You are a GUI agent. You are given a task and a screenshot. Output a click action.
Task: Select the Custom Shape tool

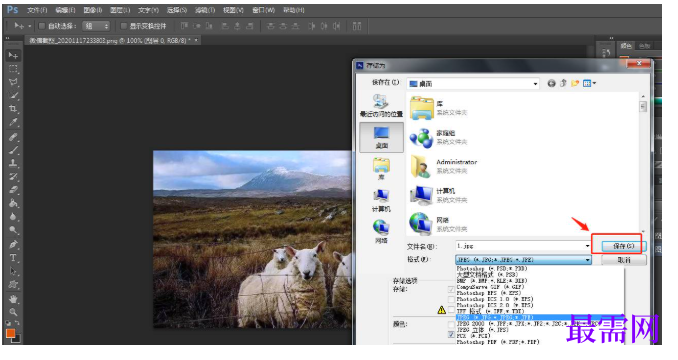(13, 284)
